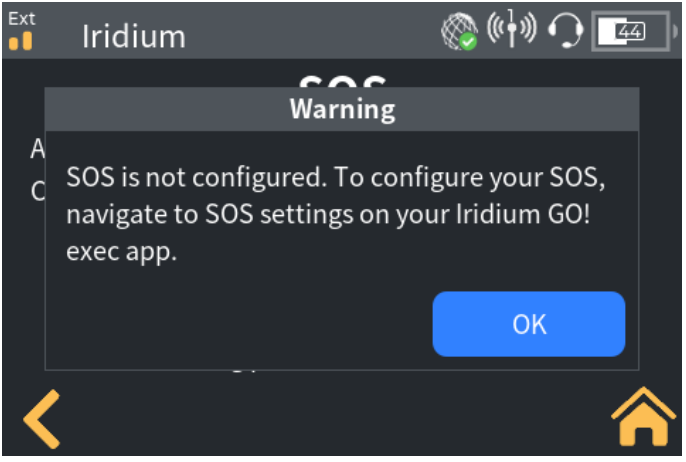The image size is (686, 462).
Task: Click the Ext label above signal bars
Action: point(21,18)
